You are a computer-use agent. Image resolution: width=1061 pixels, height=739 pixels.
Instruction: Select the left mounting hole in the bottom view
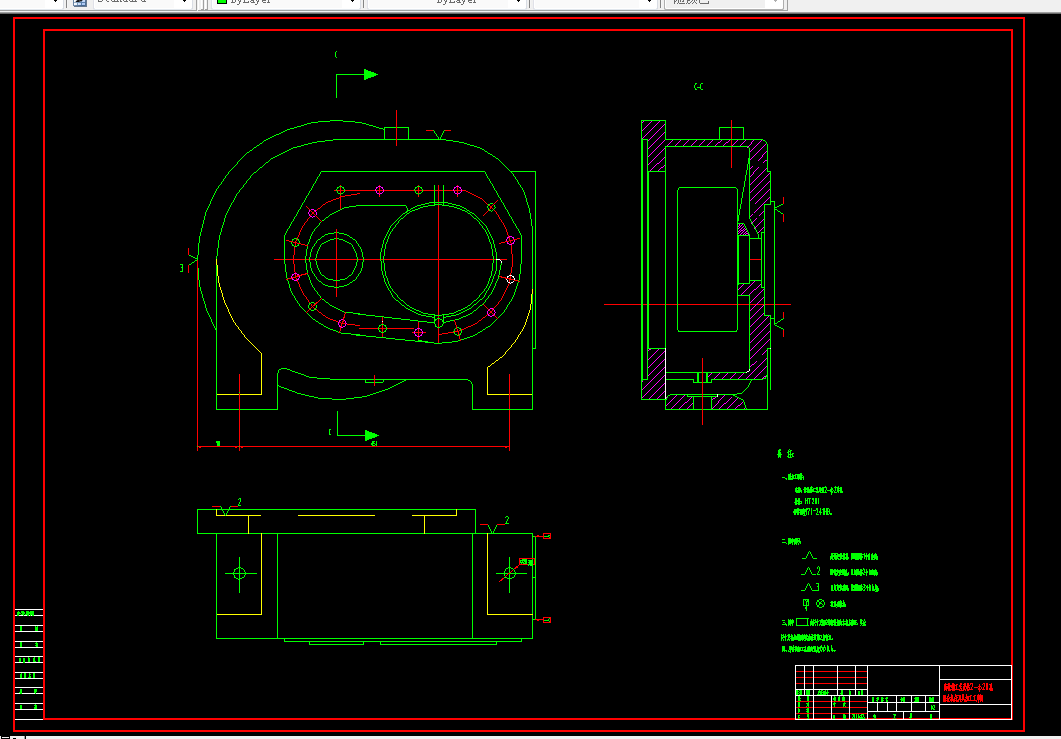(x=239, y=573)
